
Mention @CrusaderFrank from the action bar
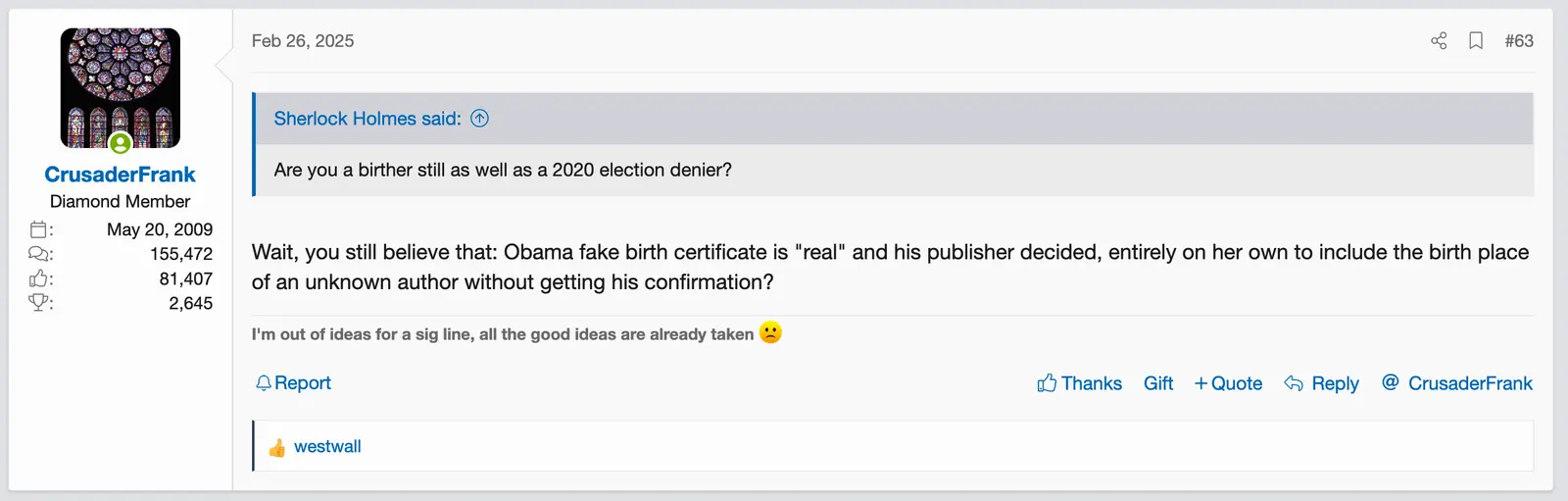[1457, 383]
